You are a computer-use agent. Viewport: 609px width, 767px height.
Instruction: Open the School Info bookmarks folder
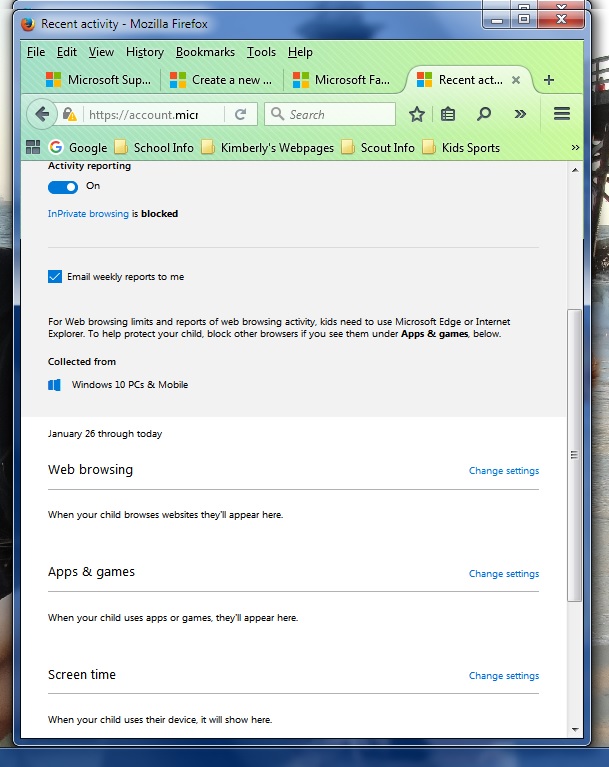[x=154, y=147]
